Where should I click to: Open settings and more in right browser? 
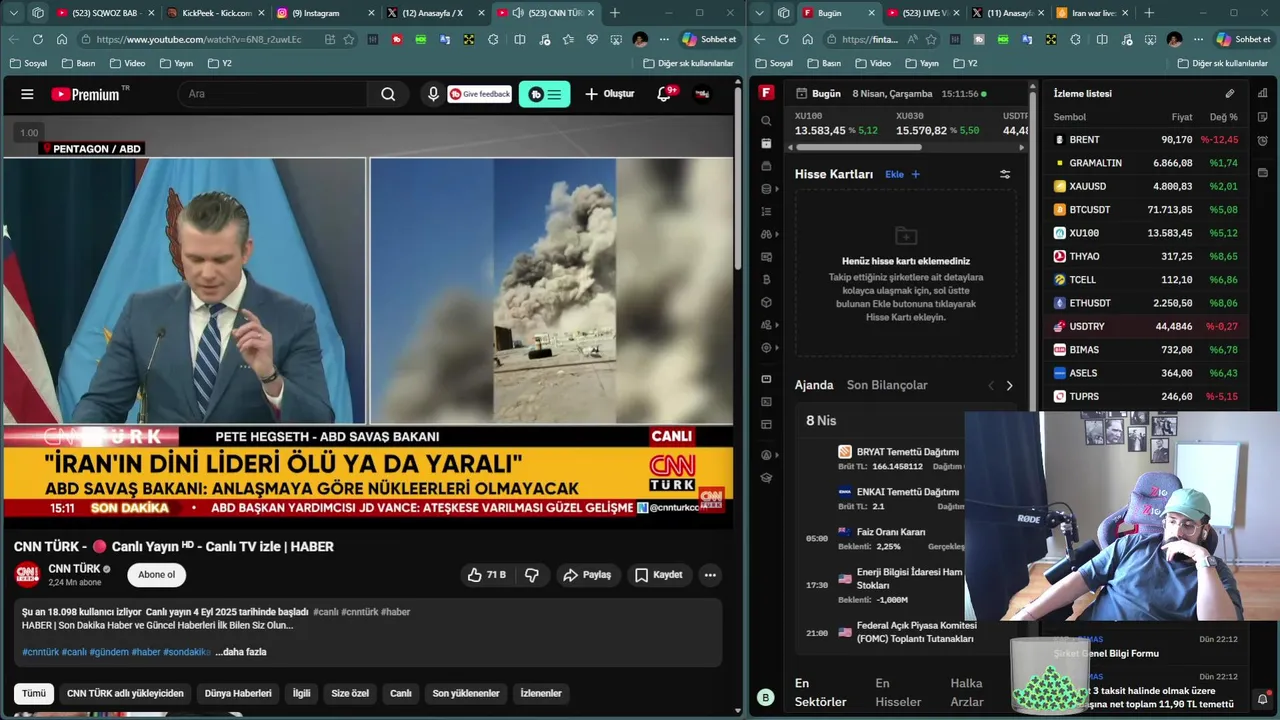[x=1198, y=39]
